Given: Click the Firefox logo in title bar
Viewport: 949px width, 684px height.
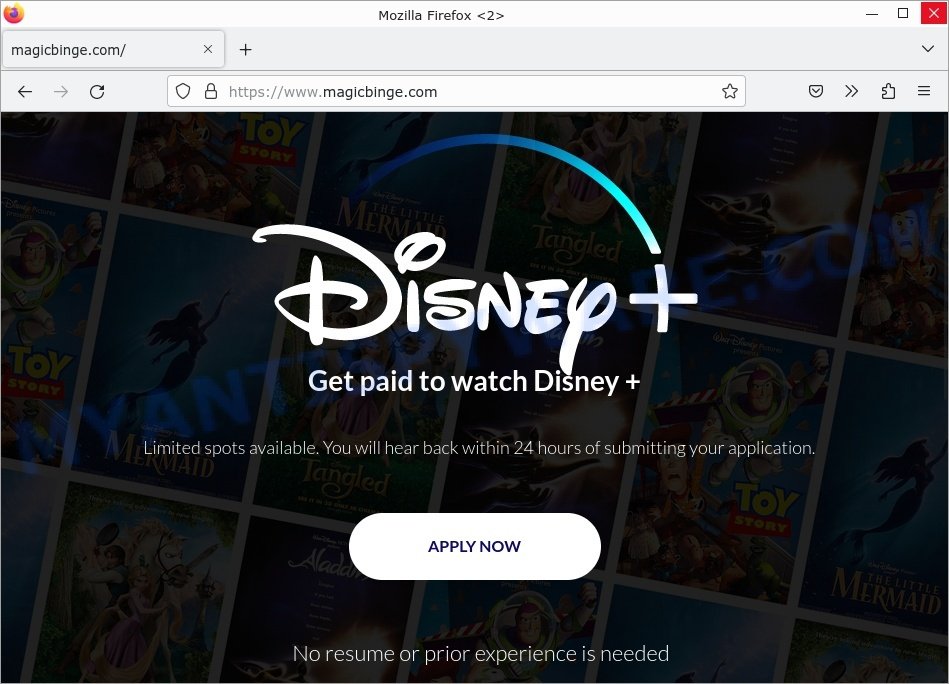Looking at the screenshot, I should pyautogui.click(x=13, y=13).
